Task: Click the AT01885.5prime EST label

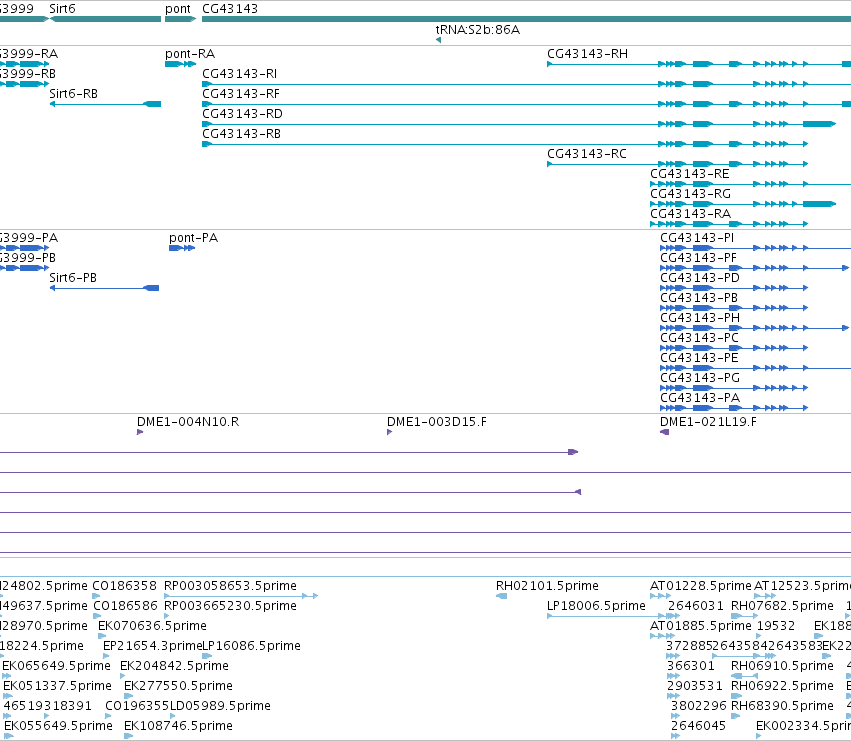Action: pos(701,626)
